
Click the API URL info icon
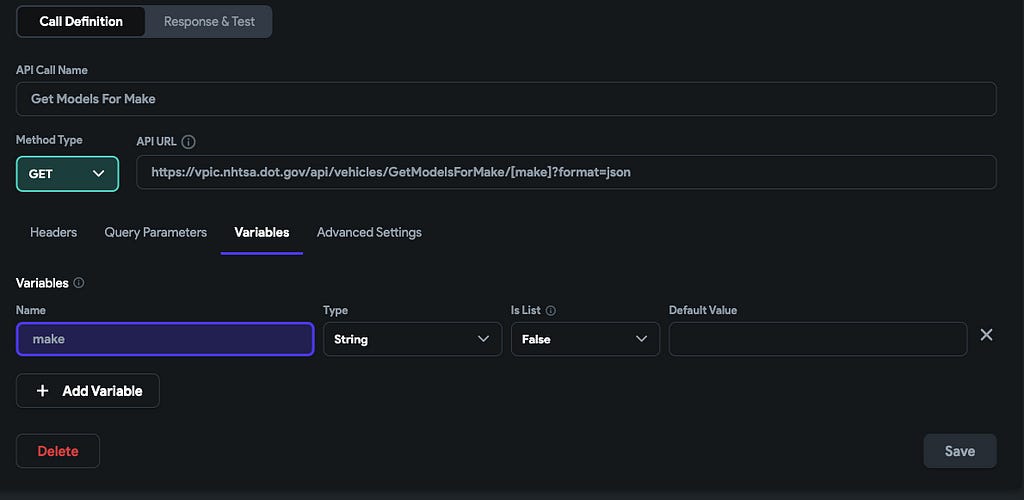coord(189,142)
